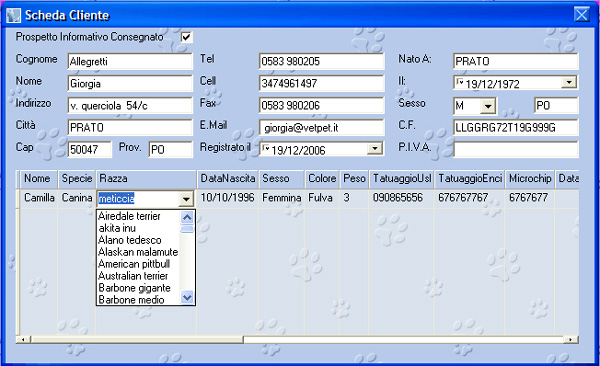Click the TatuaggioUsl column header
This screenshot has width=600, height=366.
coord(402,179)
